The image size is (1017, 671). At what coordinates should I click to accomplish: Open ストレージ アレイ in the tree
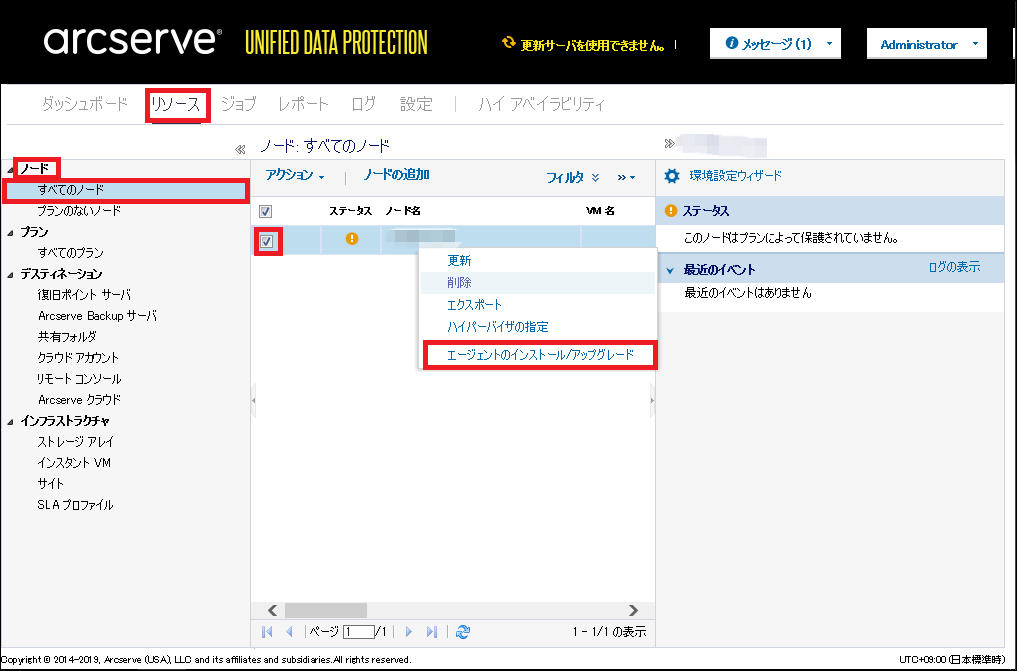click(x=75, y=442)
